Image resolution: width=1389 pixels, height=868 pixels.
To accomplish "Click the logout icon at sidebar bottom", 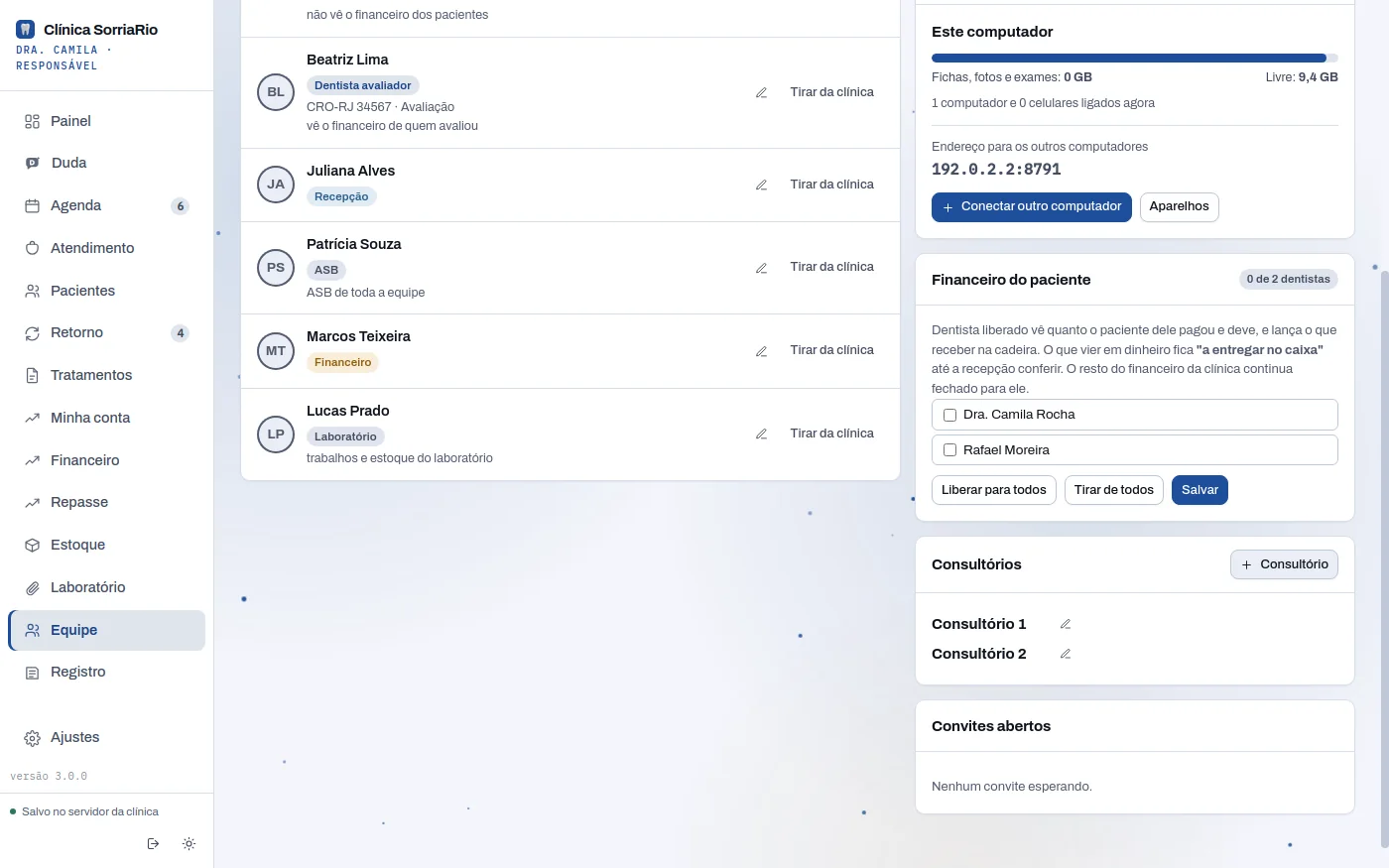I will 153,844.
